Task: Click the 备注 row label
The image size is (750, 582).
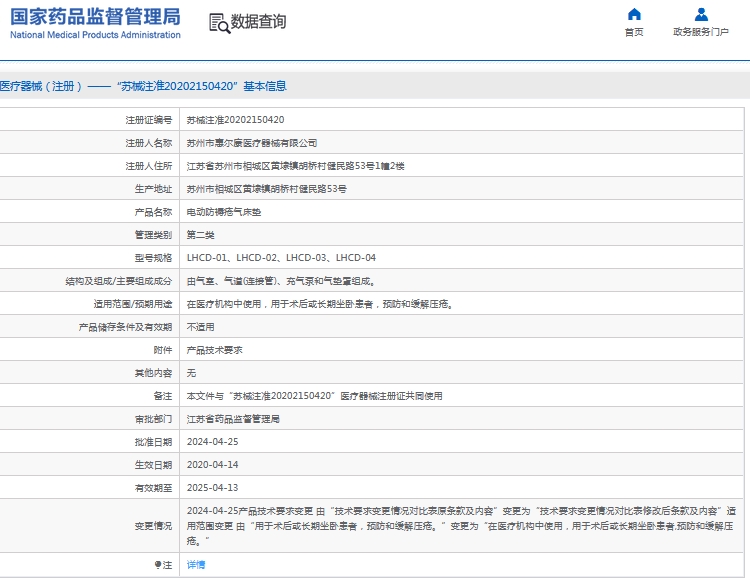Action: [x=163, y=396]
